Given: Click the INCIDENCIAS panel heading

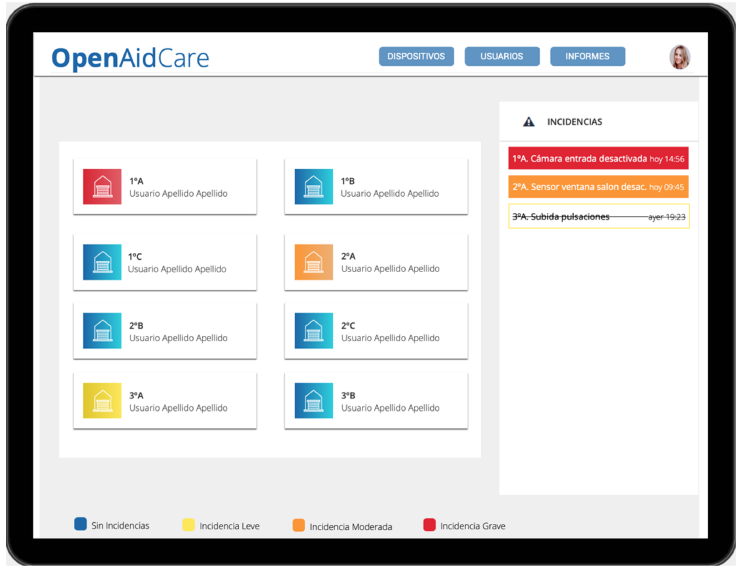Looking at the screenshot, I should click(x=575, y=122).
